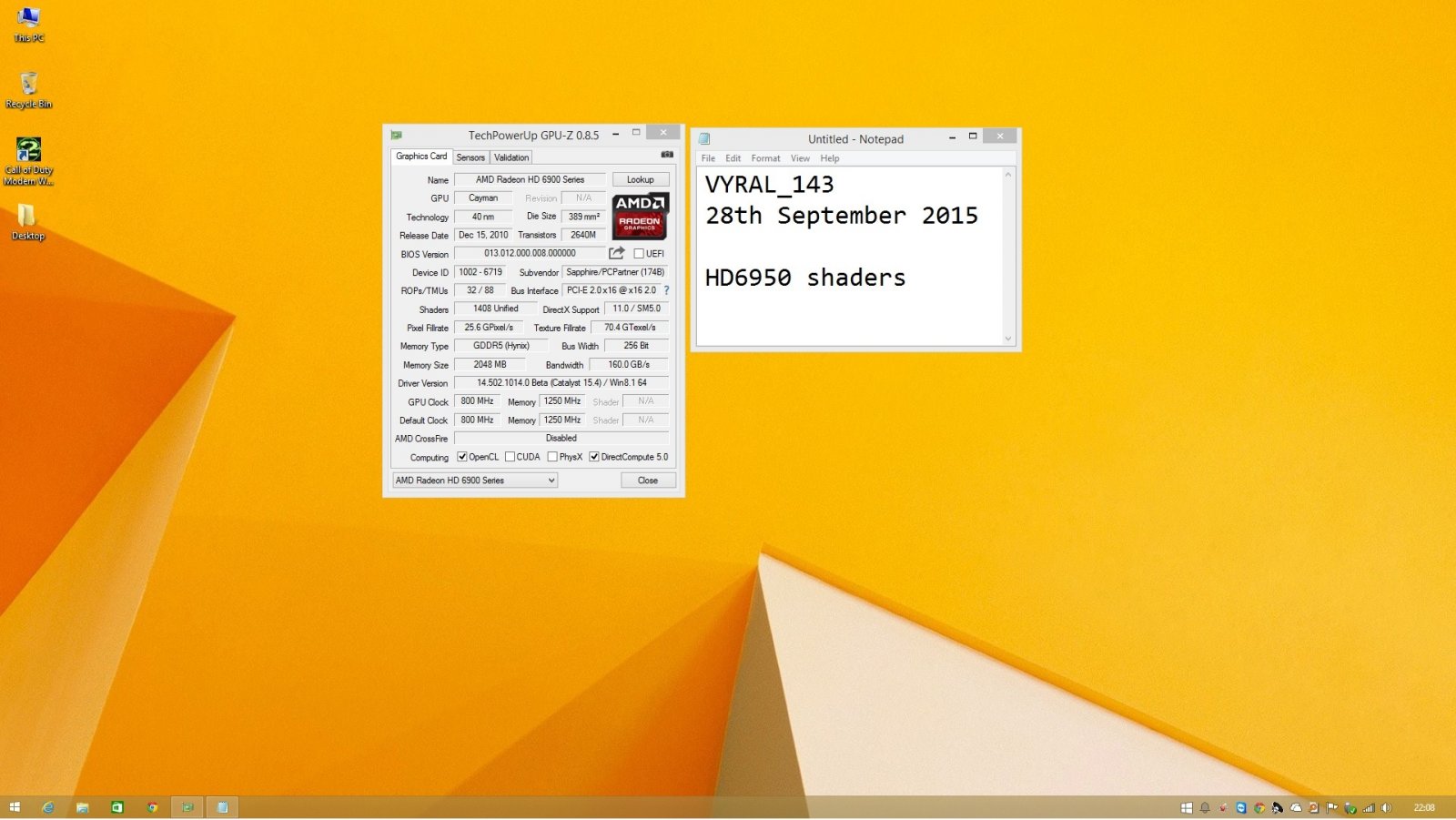Screen dimensions: 1456x820
Task: Open the AMD Radeon HD 6900 Series GPU dropdown
Action: coord(475,480)
